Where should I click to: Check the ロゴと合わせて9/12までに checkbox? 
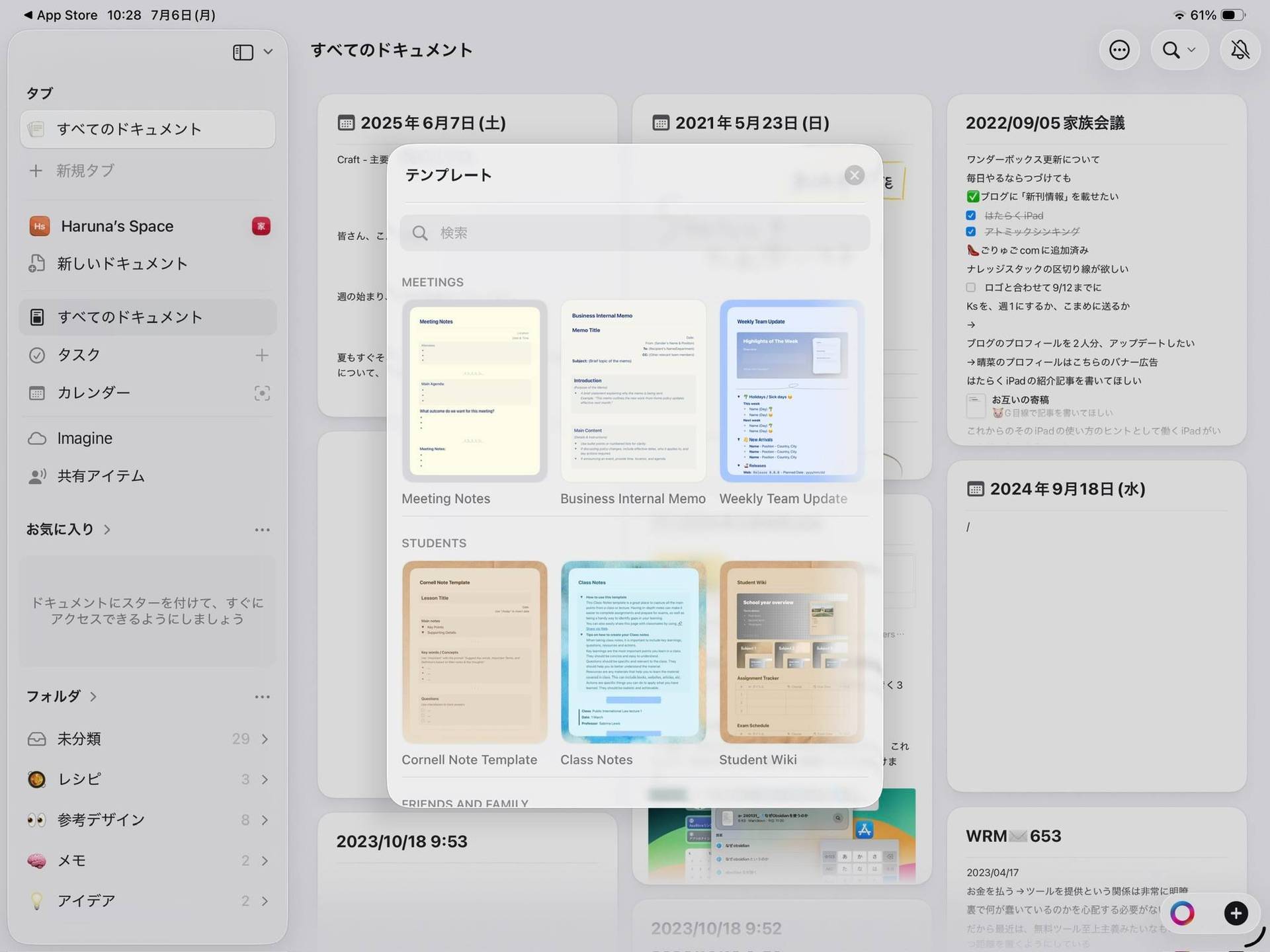click(971, 288)
